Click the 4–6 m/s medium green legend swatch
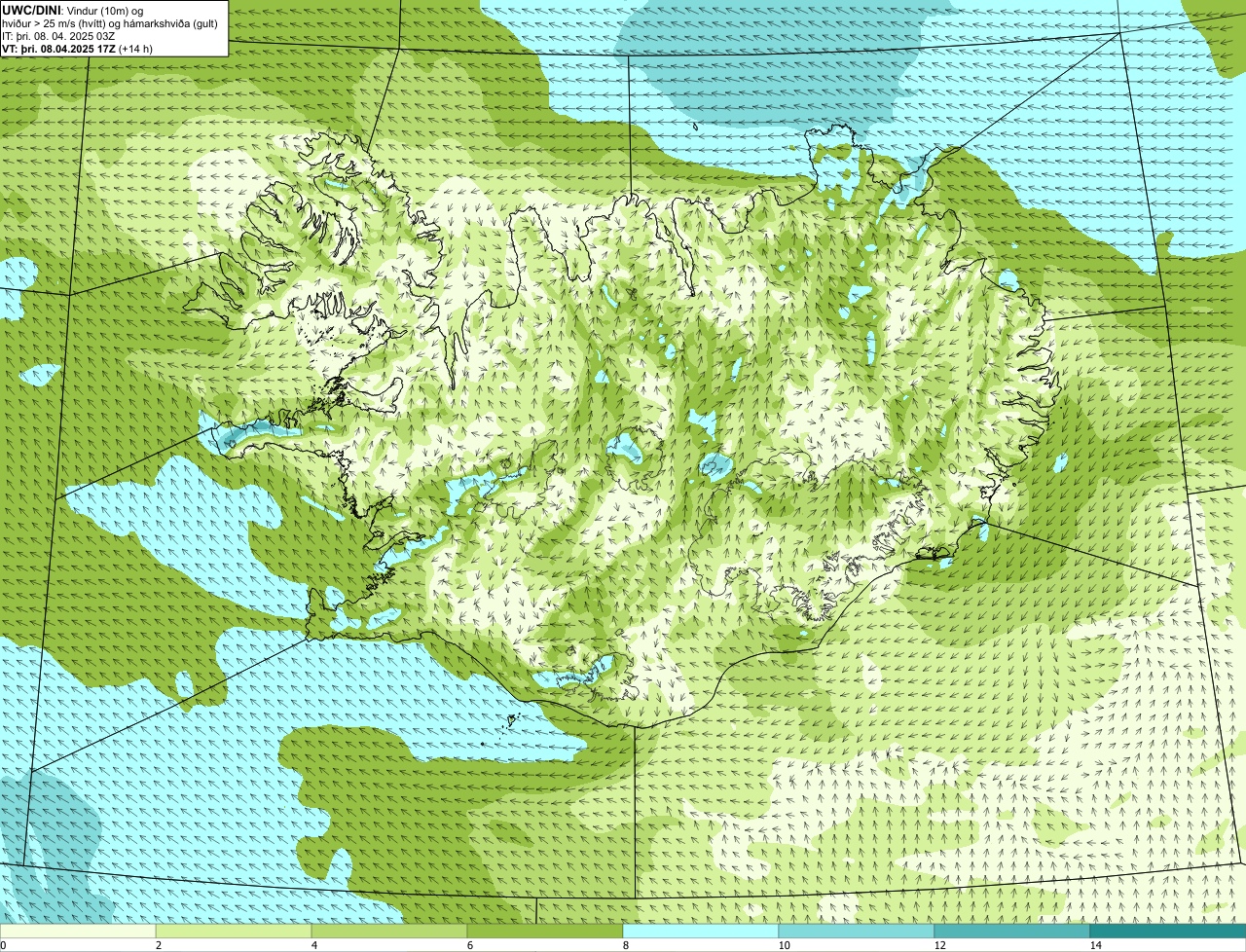The width and height of the screenshot is (1246, 952). (389, 932)
